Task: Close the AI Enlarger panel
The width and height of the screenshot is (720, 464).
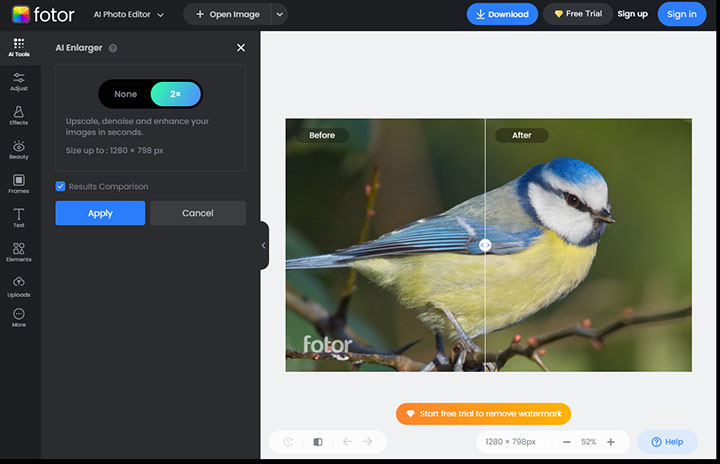Action: (241, 48)
